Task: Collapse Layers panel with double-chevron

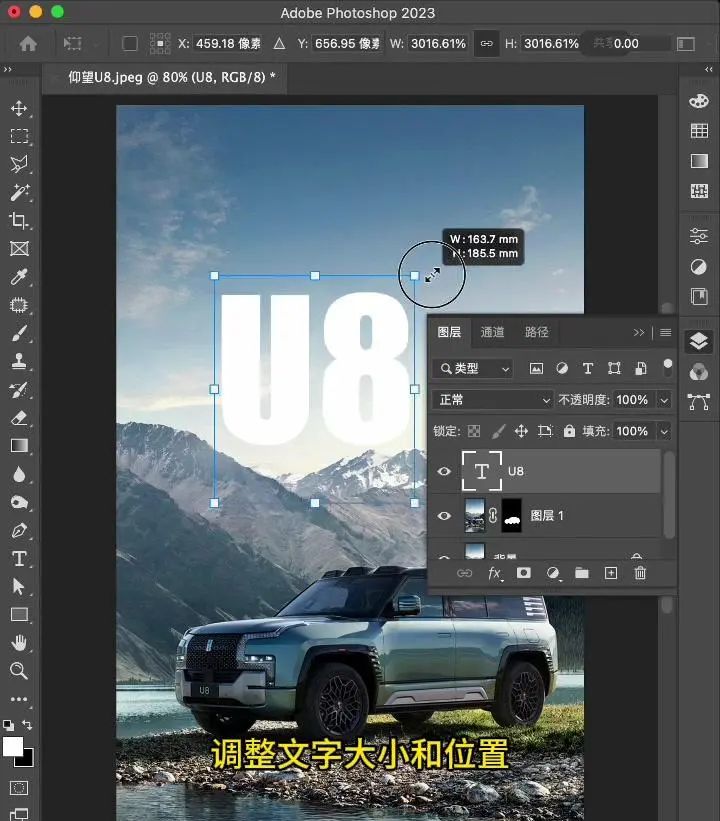Action: click(639, 332)
